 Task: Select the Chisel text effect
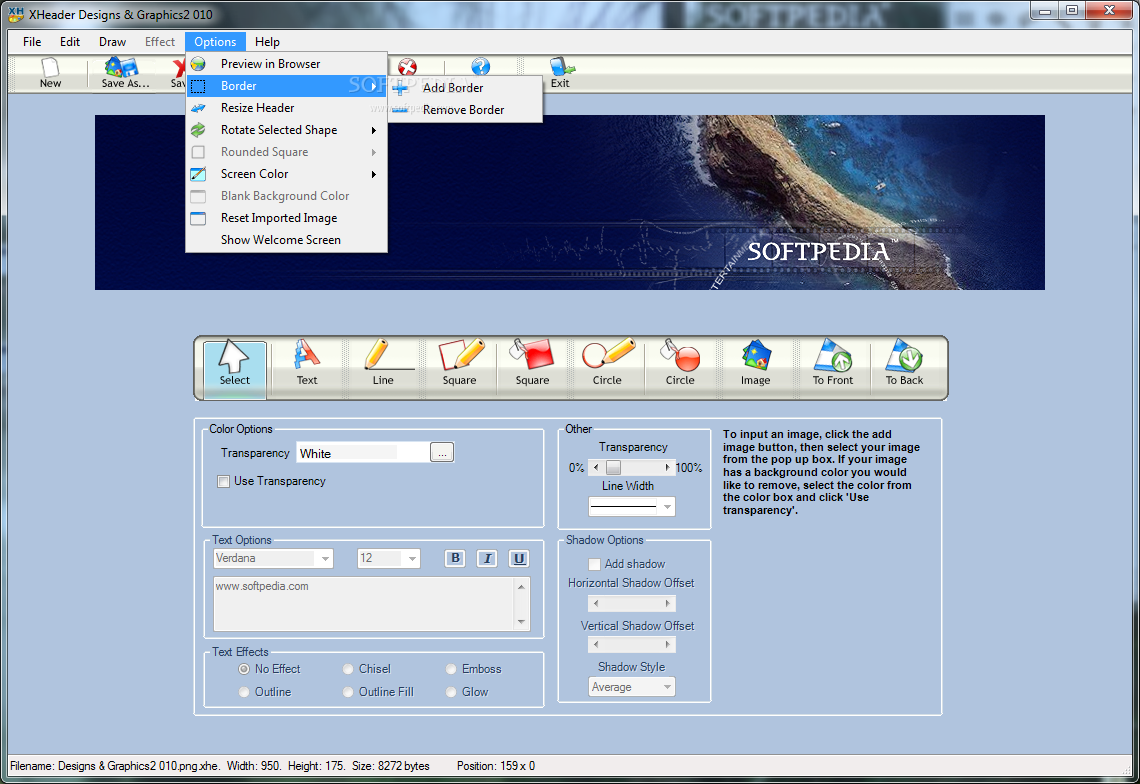[348, 669]
